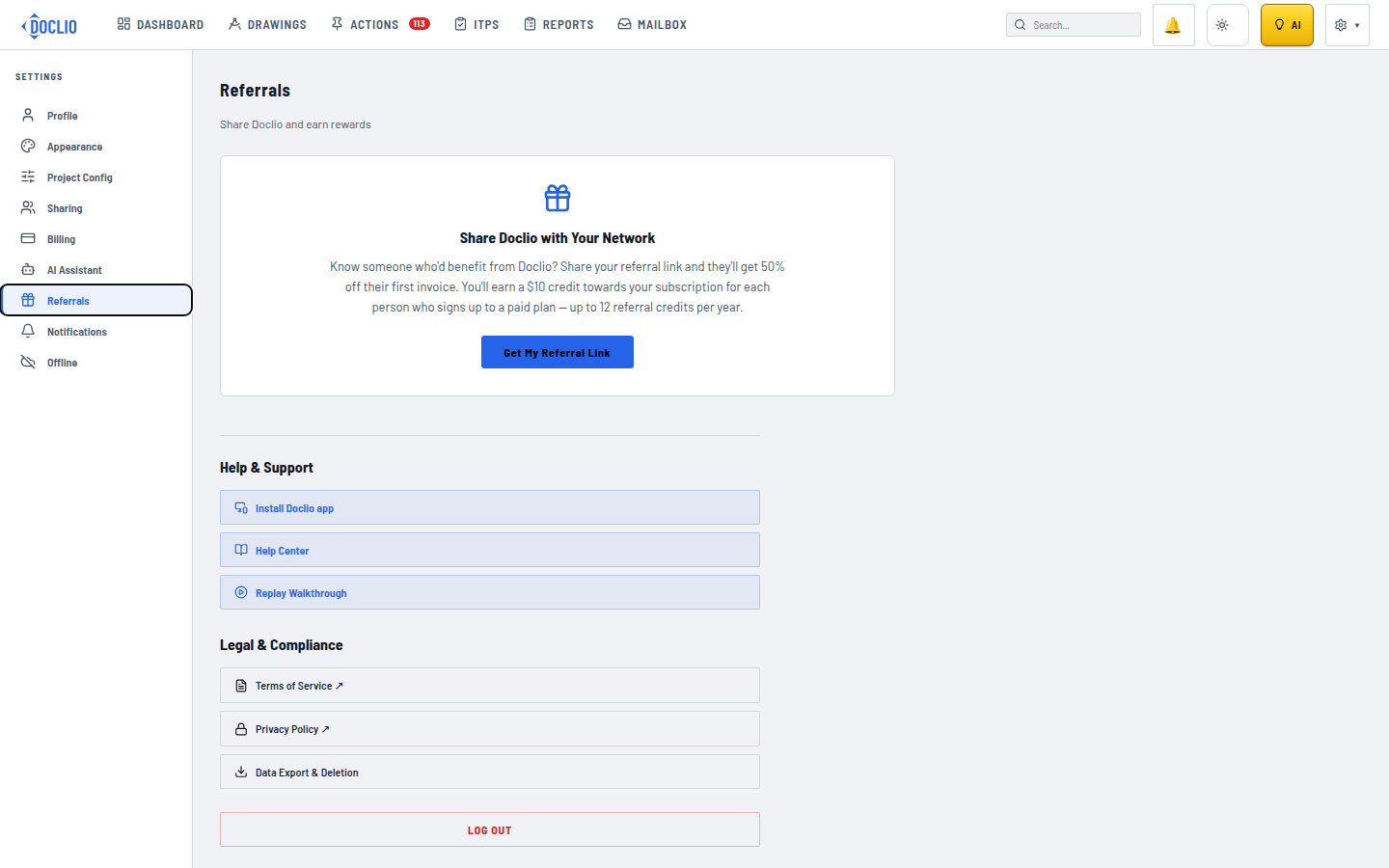Screen dimensions: 1389x868
Task: Click the Referrals gift sidebar icon
Action: [28, 300]
